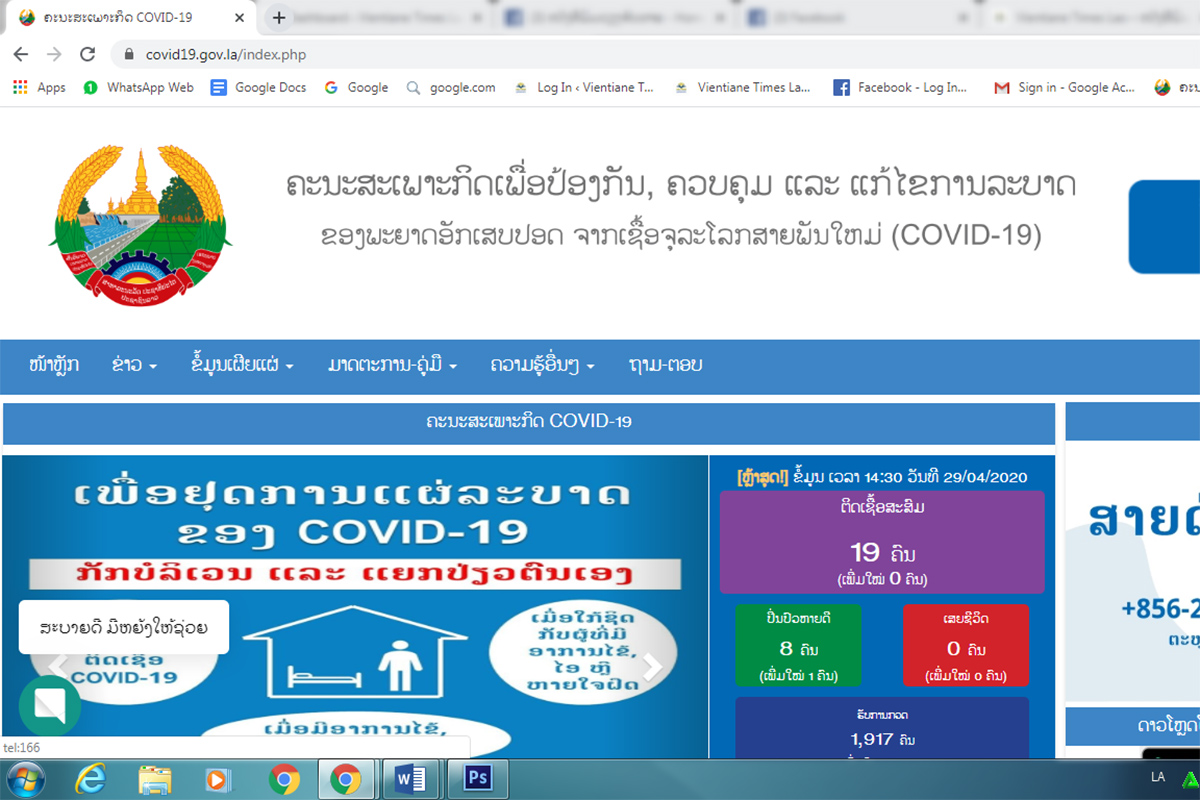Expand the ຄວາມຮູ້ອື່ນໆ dropdown menu
Image resolution: width=1200 pixels, height=800 pixels.
tap(542, 366)
